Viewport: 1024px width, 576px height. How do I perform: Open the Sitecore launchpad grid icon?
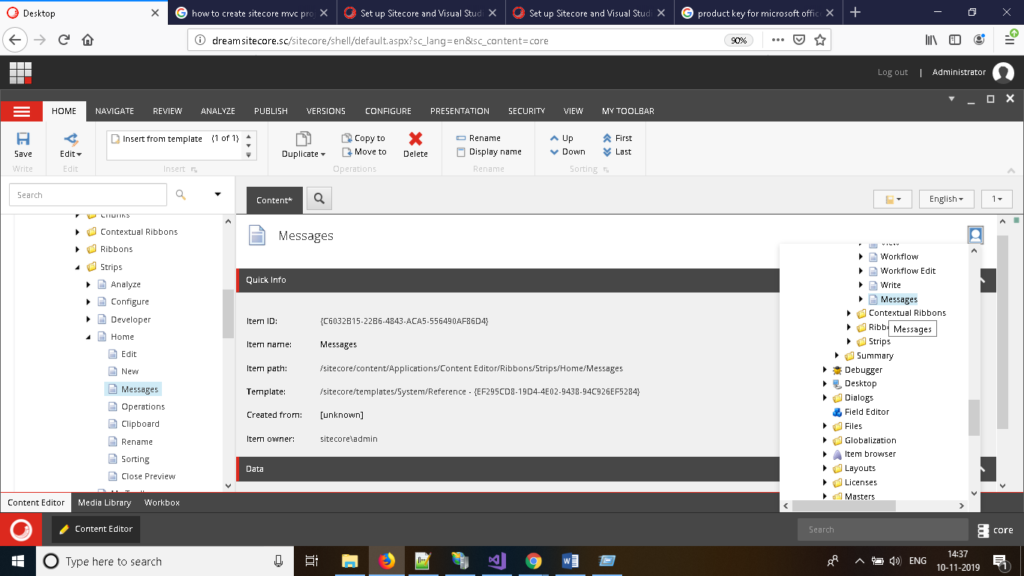tap(20, 72)
